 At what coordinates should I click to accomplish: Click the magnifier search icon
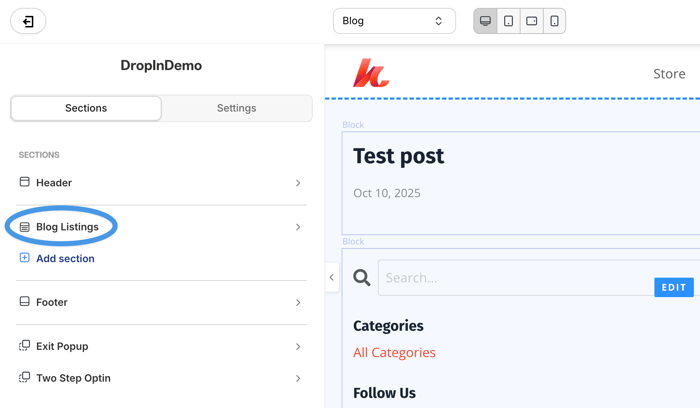[362, 278]
